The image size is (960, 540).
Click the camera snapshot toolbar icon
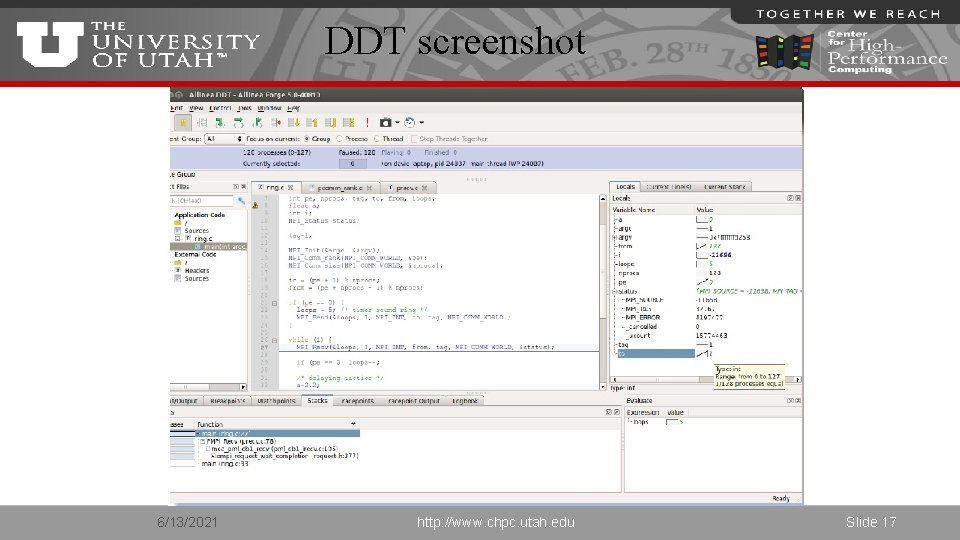click(x=385, y=122)
